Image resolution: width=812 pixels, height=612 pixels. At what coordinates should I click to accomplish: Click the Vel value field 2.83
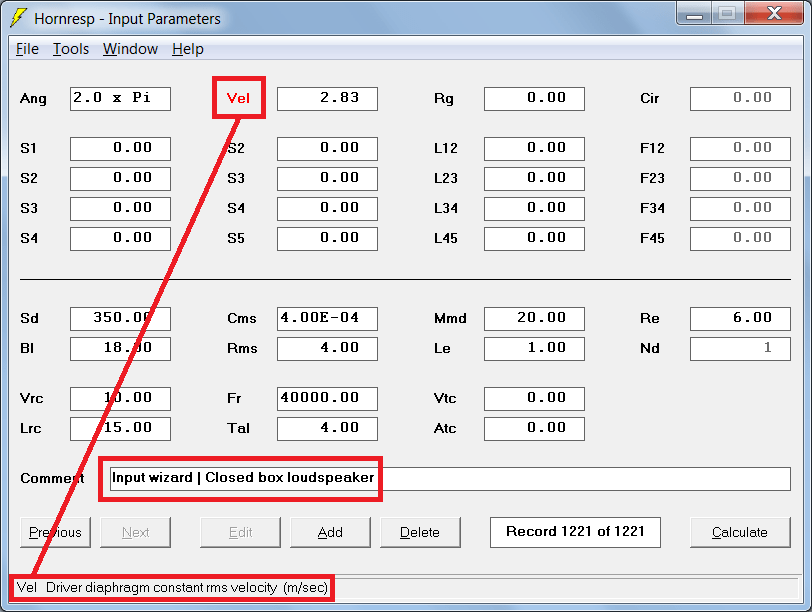(327, 99)
